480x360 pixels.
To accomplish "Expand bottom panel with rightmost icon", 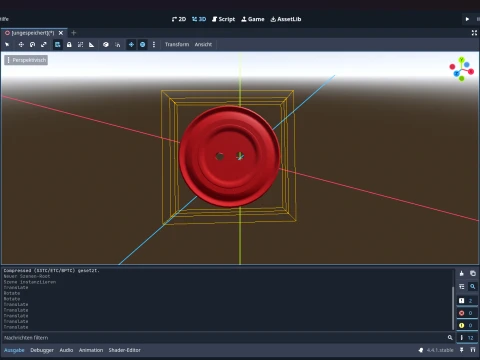I will 473,350.
